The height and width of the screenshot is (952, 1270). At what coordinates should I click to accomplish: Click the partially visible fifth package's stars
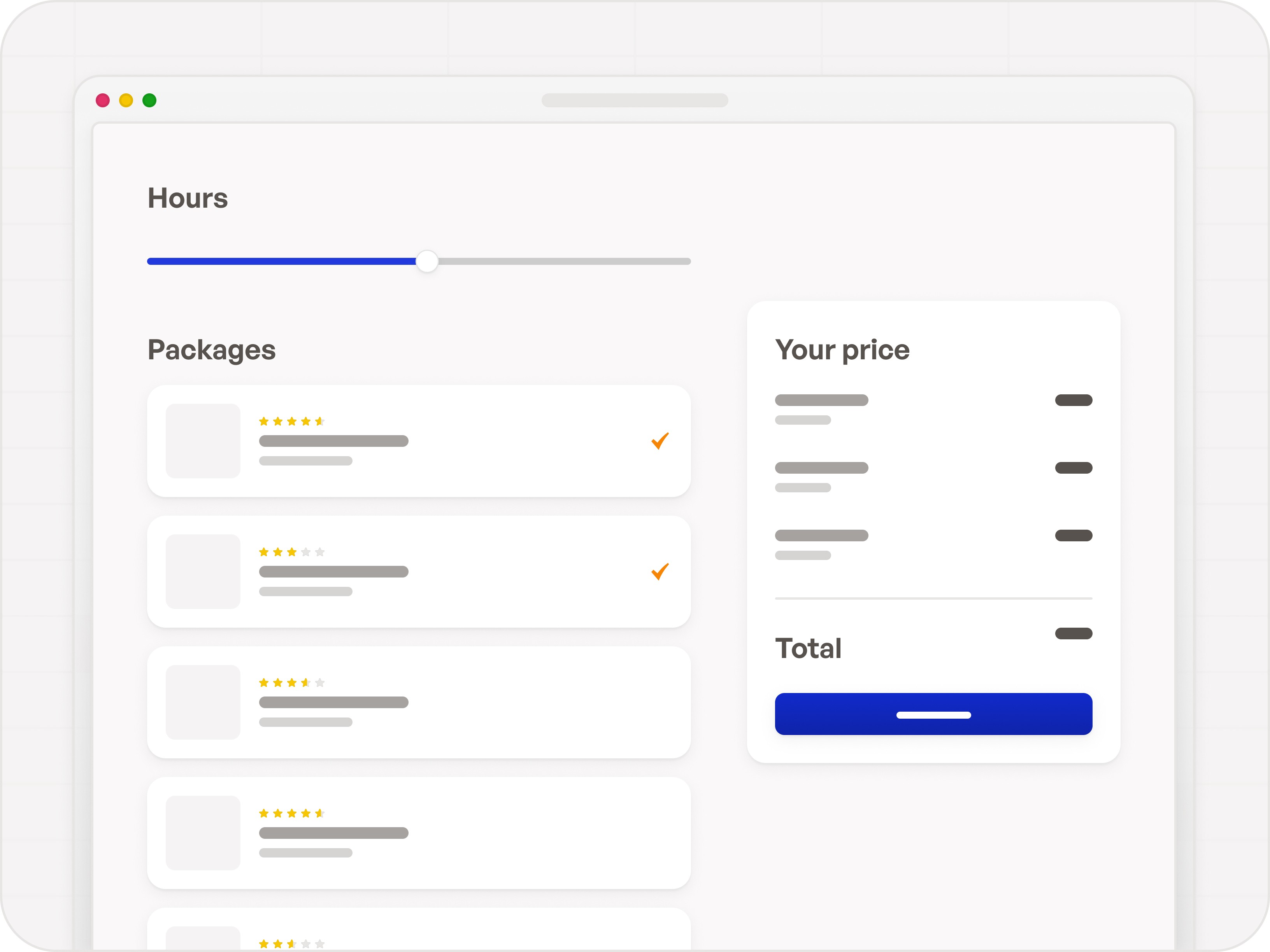point(292,944)
